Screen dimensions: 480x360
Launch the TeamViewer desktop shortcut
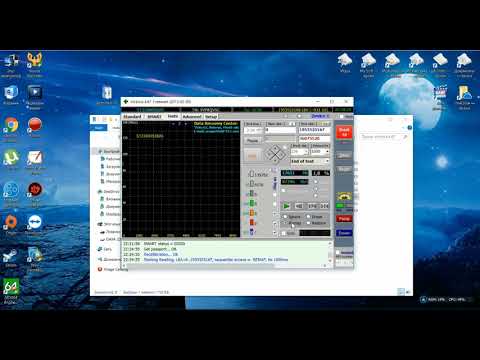[x=35, y=222]
